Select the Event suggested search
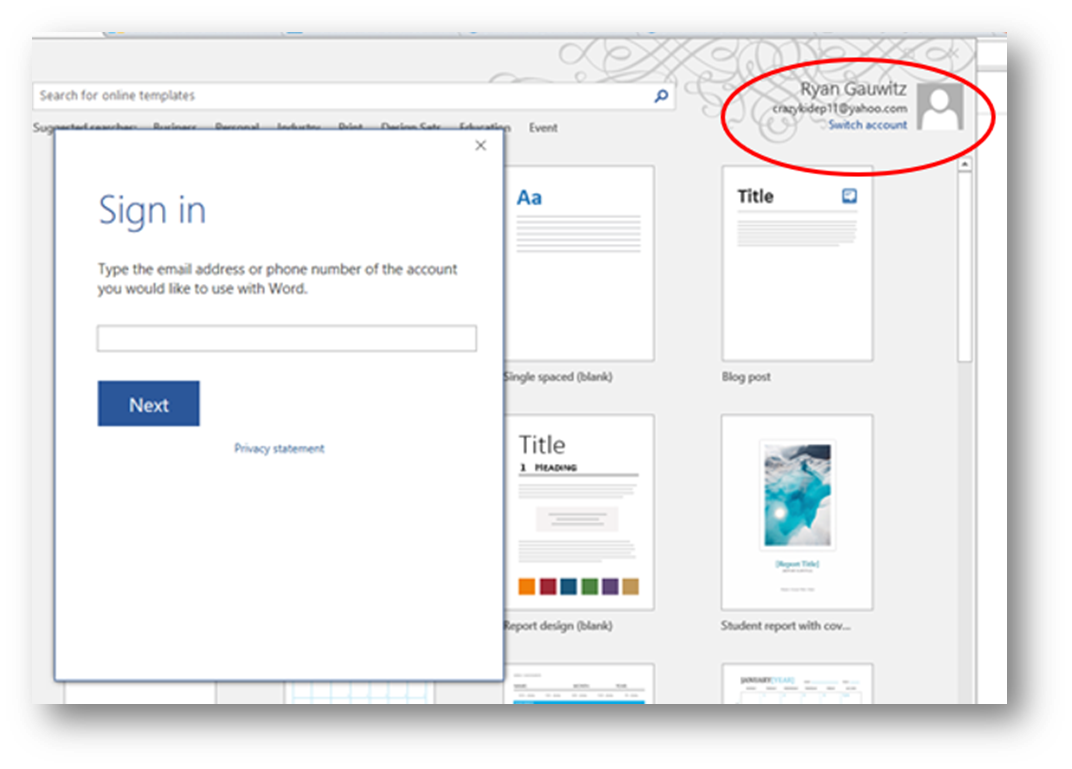1072x769 pixels. tap(543, 128)
